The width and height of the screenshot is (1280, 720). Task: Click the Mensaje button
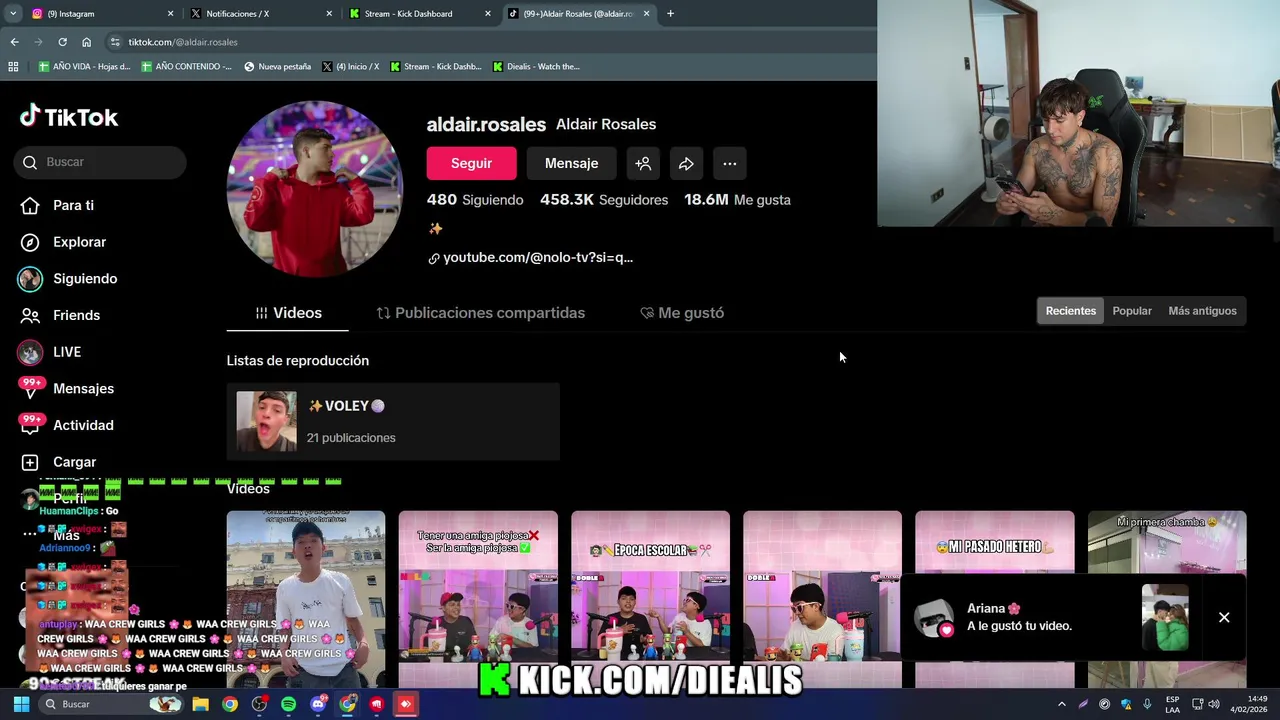[571, 163]
